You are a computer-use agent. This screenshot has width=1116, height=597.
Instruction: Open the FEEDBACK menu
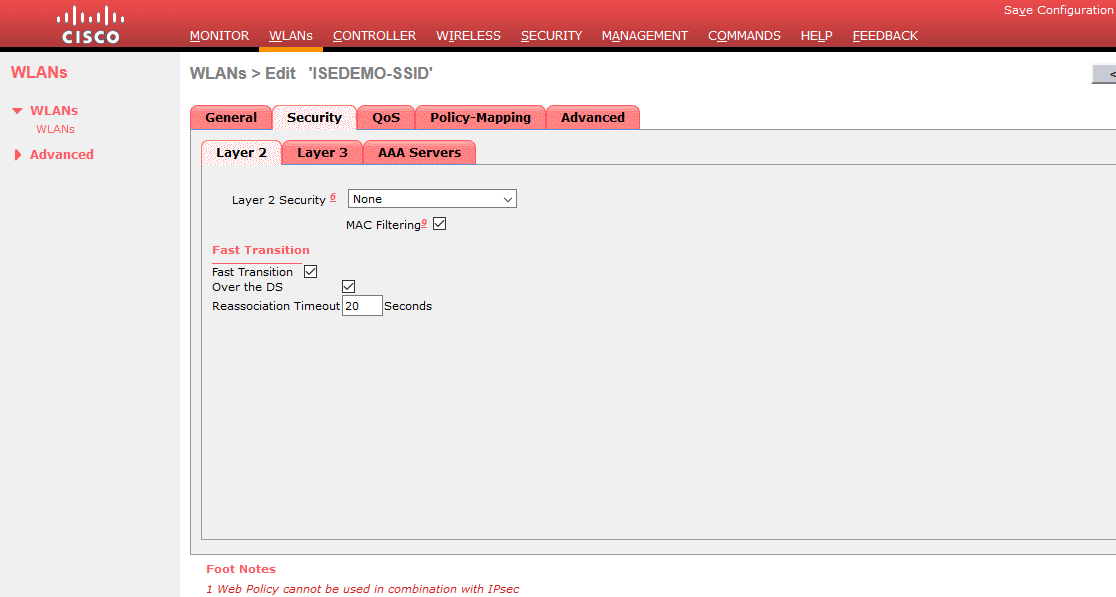(885, 36)
